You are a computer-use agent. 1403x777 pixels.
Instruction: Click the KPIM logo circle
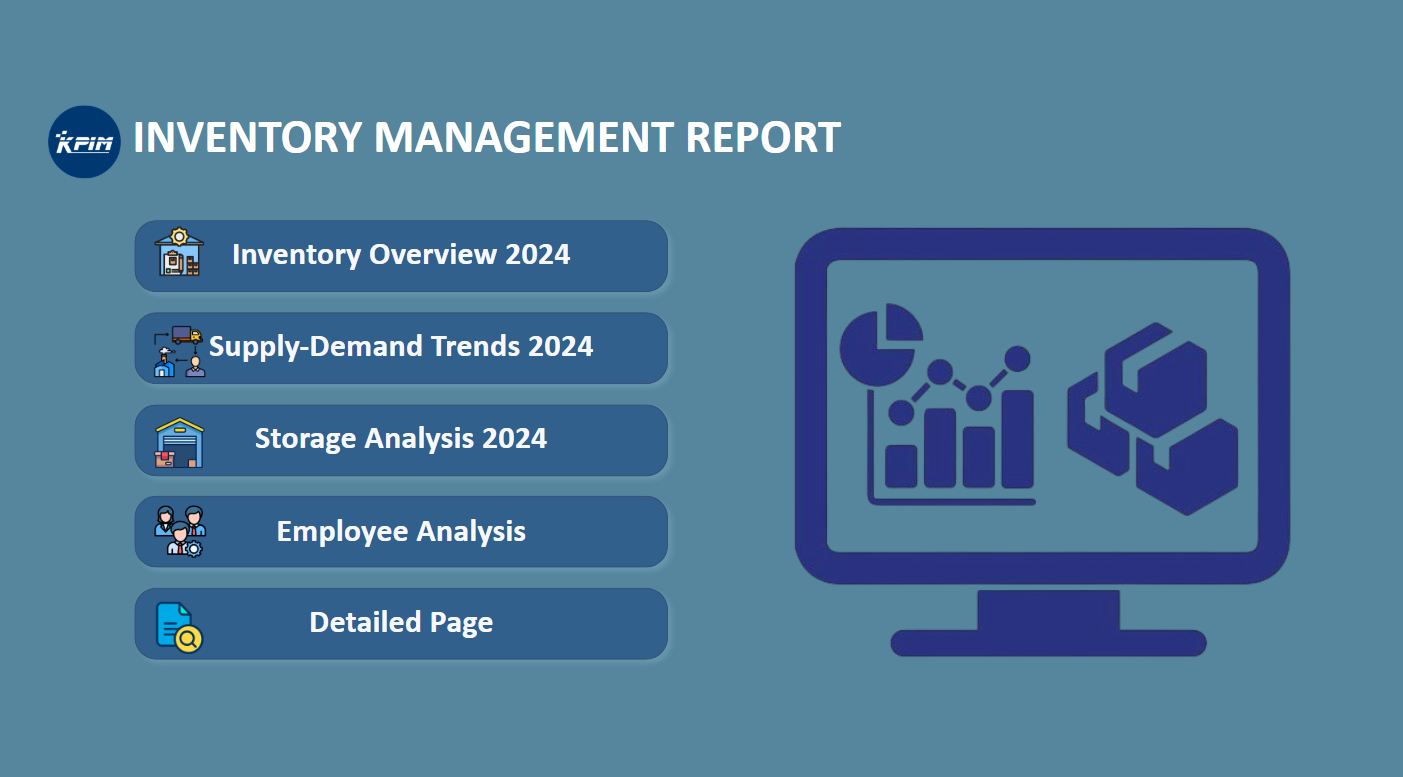(x=85, y=142)
